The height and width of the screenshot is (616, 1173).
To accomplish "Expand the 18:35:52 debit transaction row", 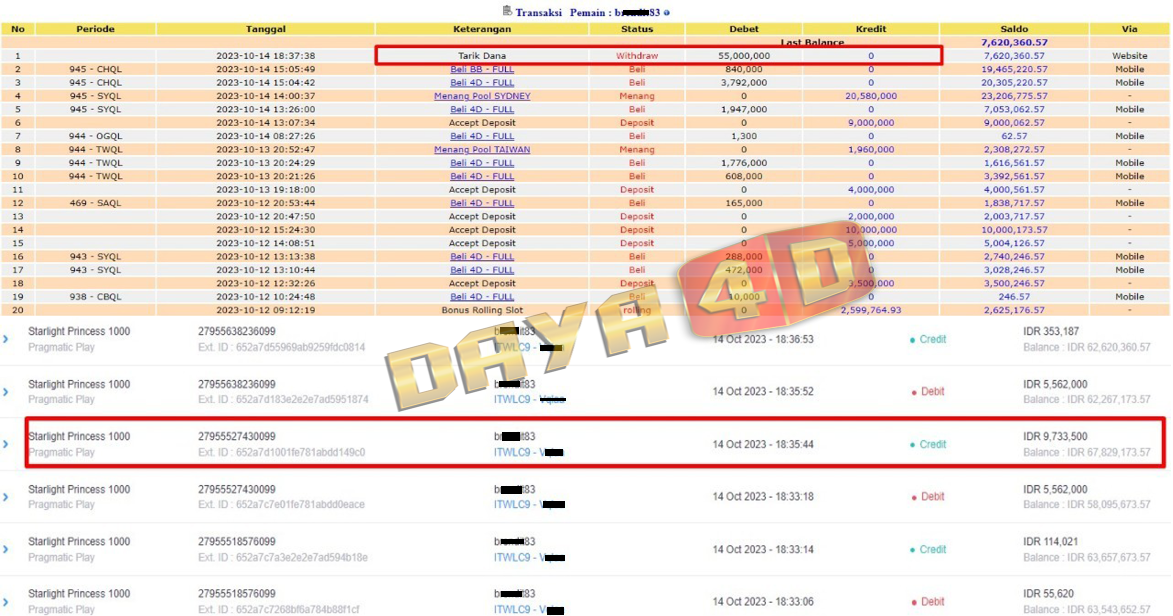I will point(6,392).
